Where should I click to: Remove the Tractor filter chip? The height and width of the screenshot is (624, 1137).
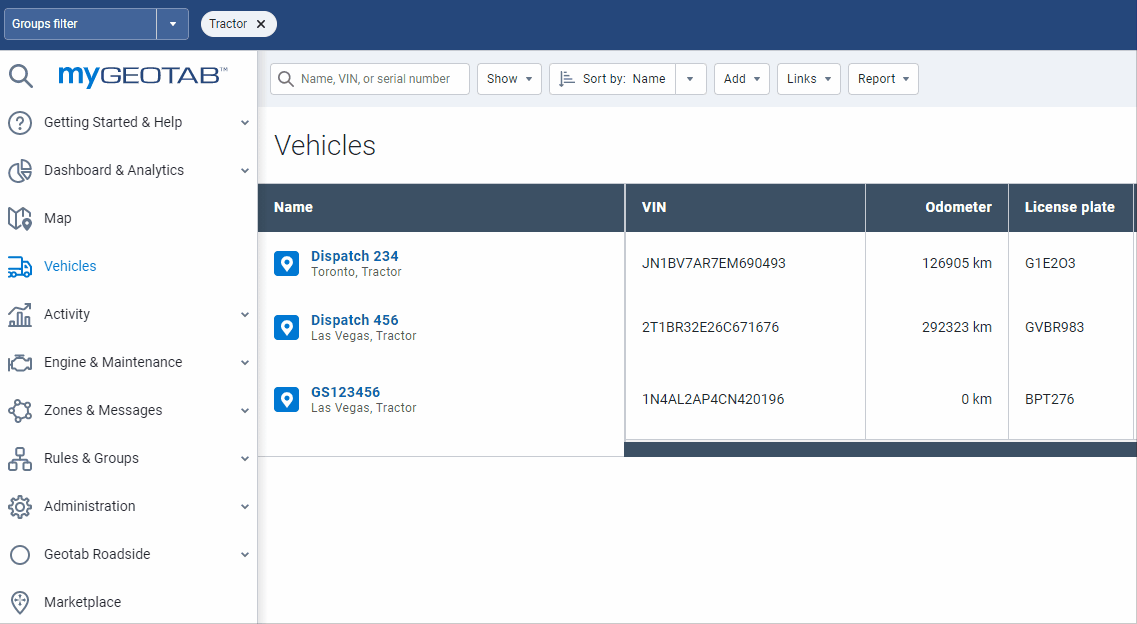[260, 23]
